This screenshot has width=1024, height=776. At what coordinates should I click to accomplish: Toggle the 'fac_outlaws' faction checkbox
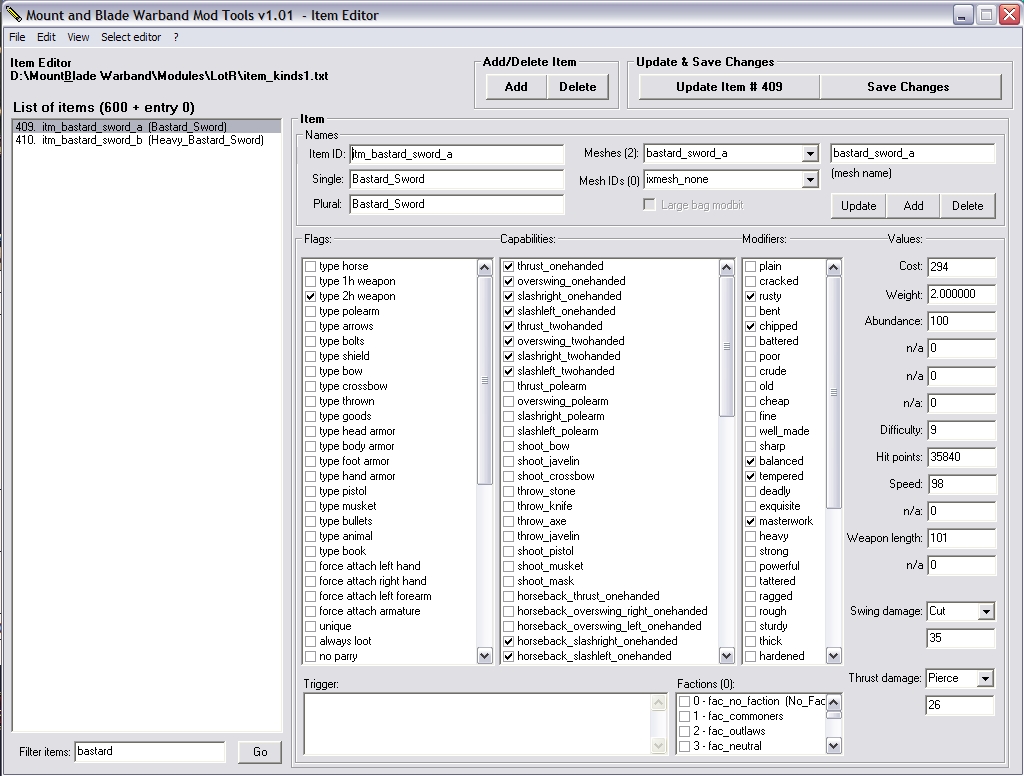tap(685, 732)
